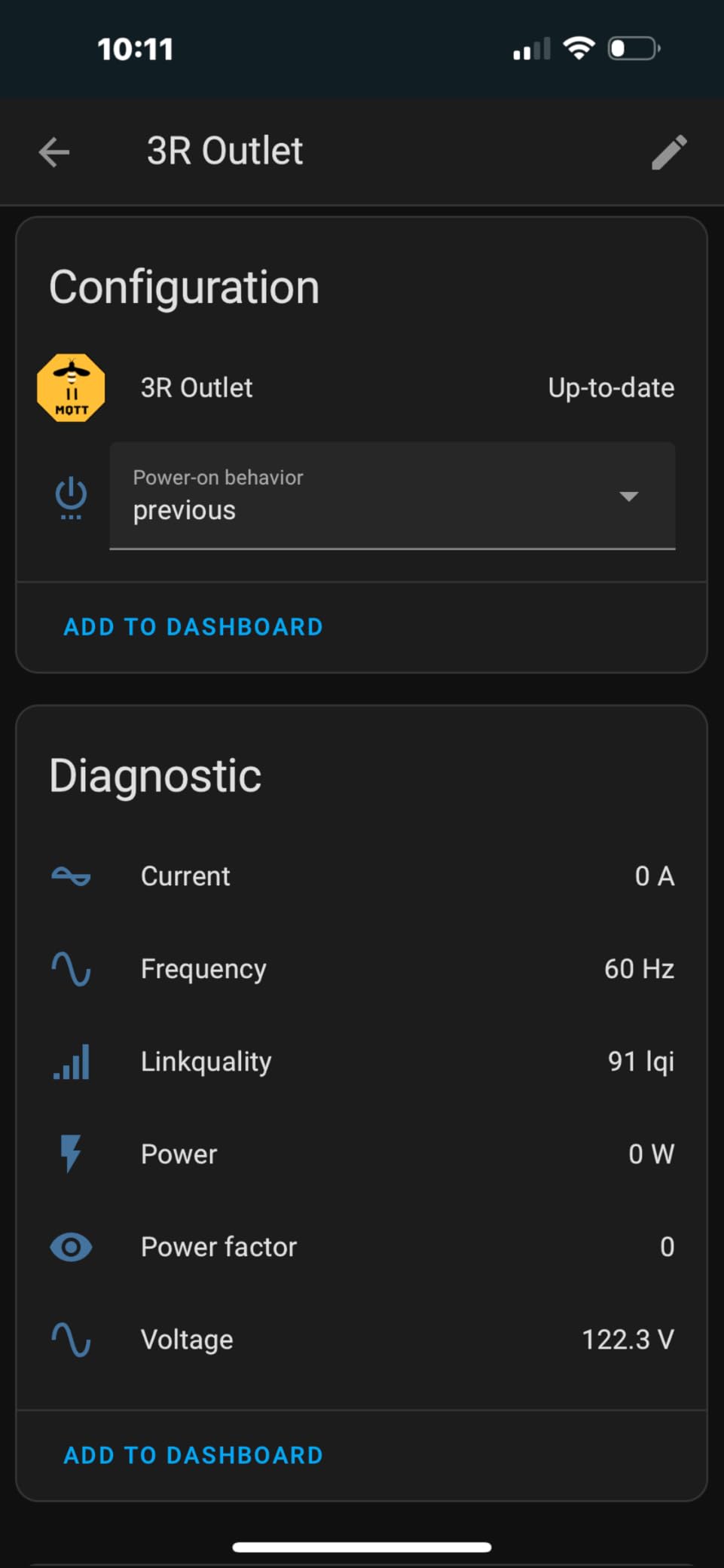
Task: Tap the Up-to-date status text
Action: point(610,388)
